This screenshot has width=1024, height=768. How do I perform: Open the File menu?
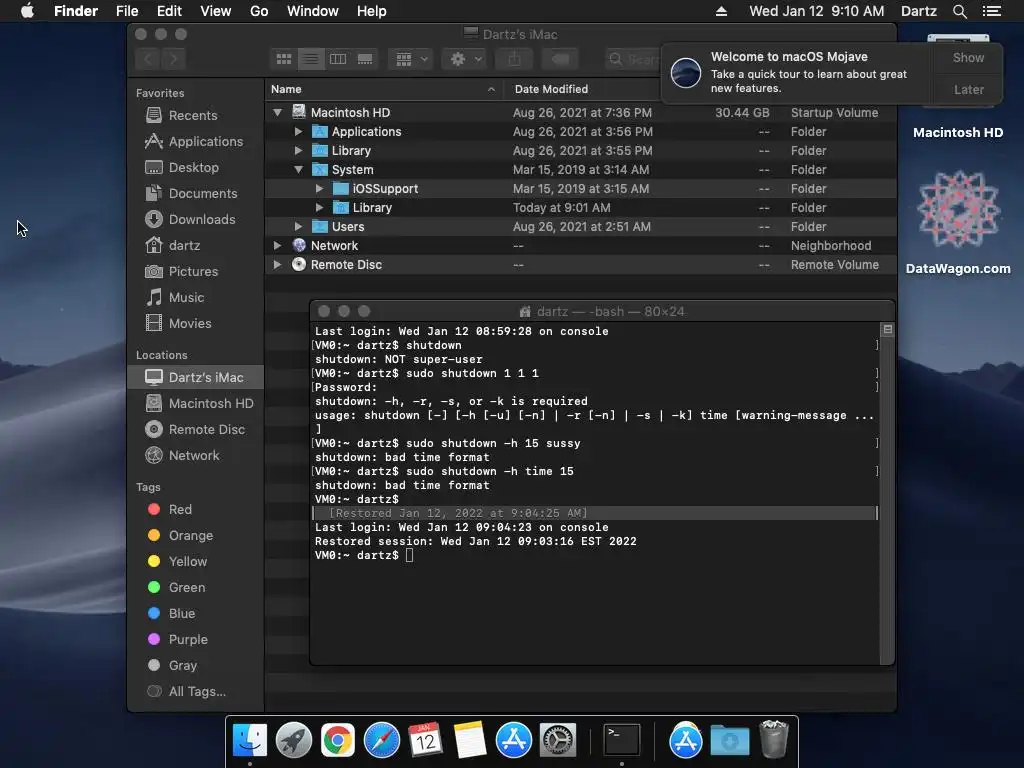click(127, 11)
